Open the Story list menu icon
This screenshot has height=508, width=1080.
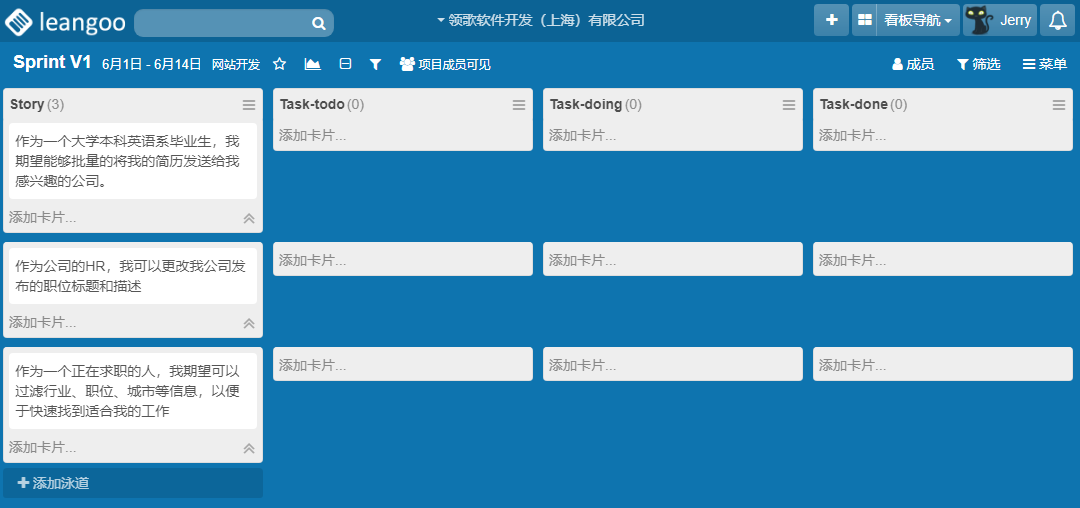249,105
